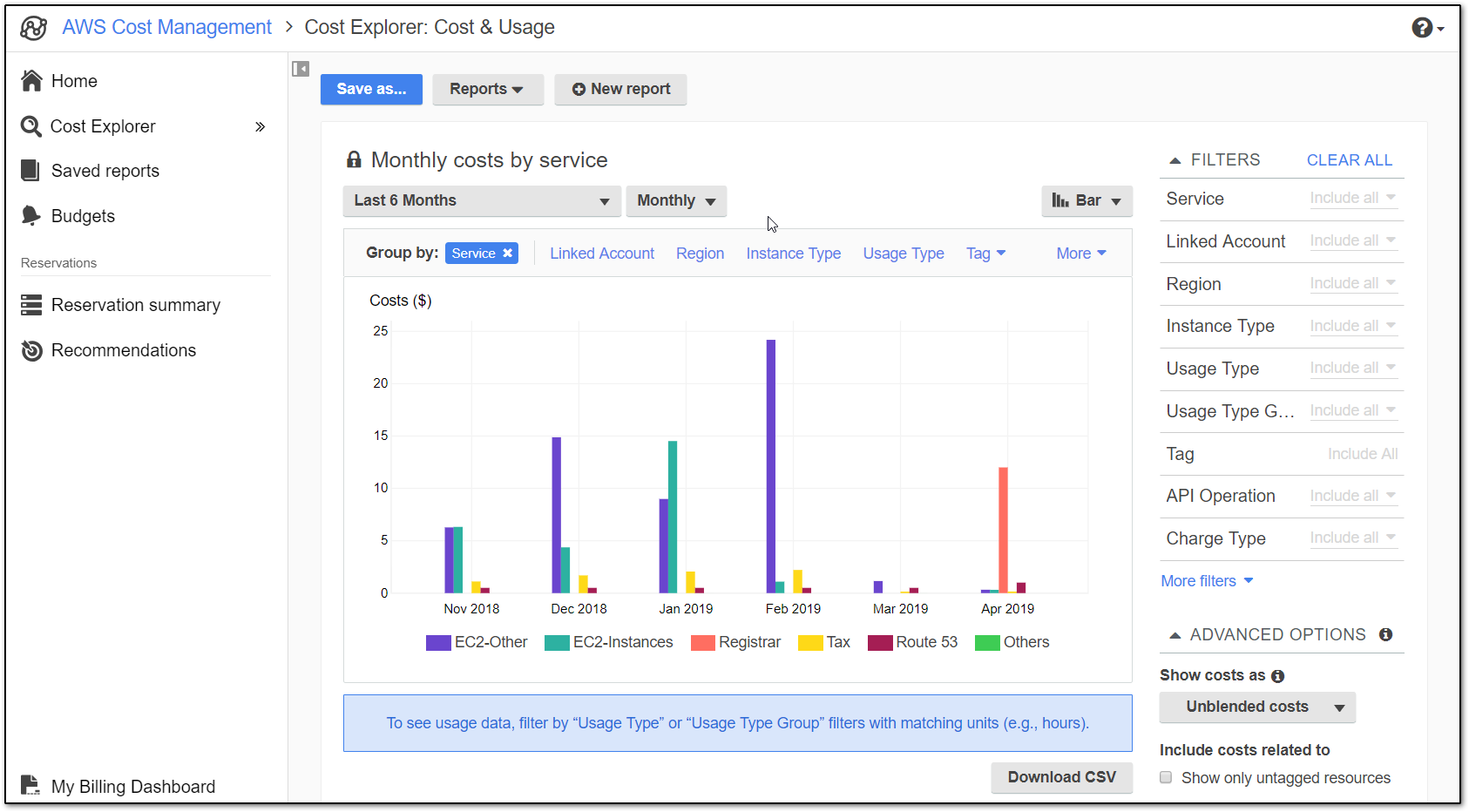Click the Apr 2019 Registrar bar
1469x812 pixels.
pyautogui.click(x=1003, y=530)
